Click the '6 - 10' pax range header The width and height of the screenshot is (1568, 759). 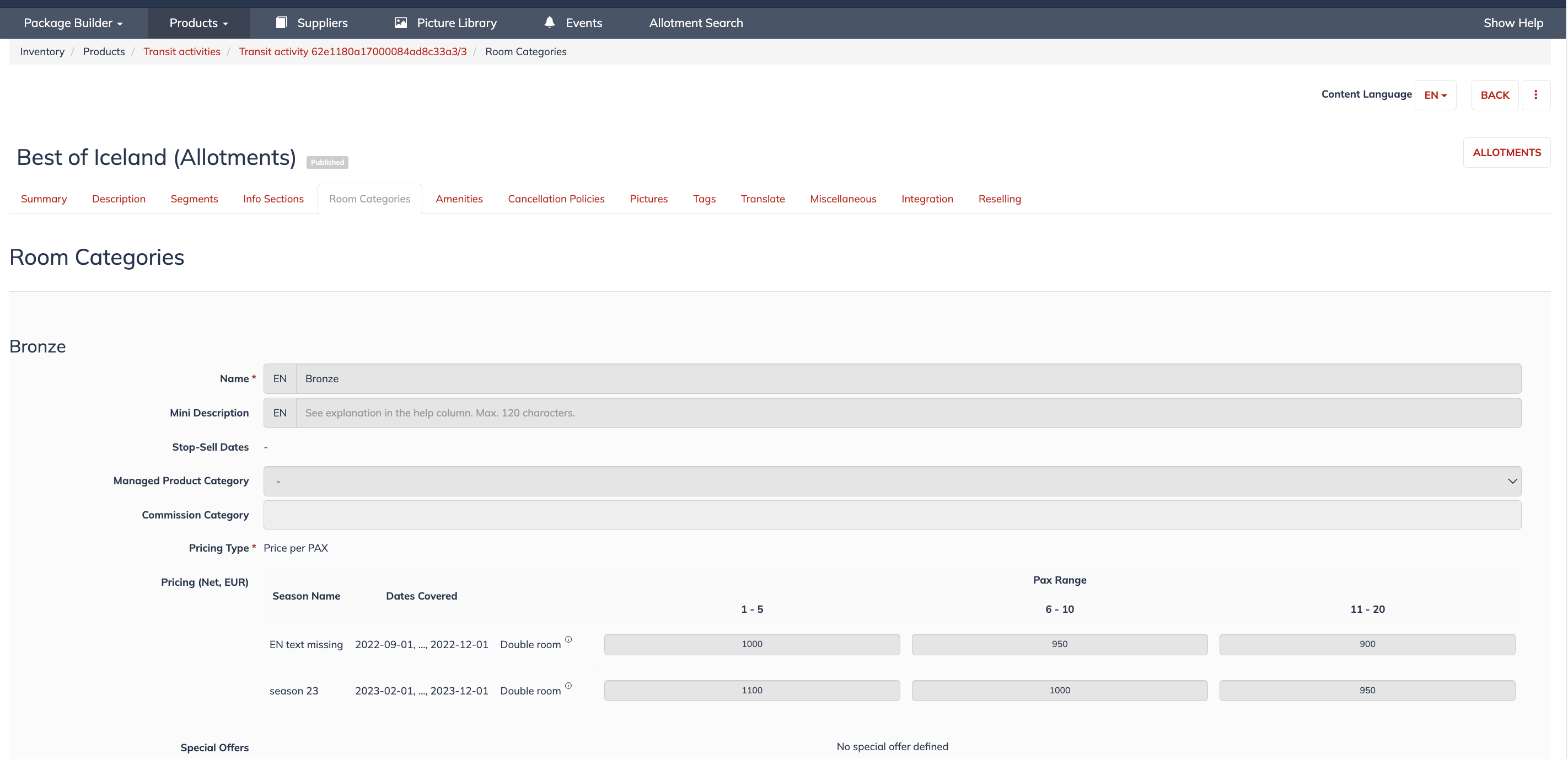pos(1060,609)
